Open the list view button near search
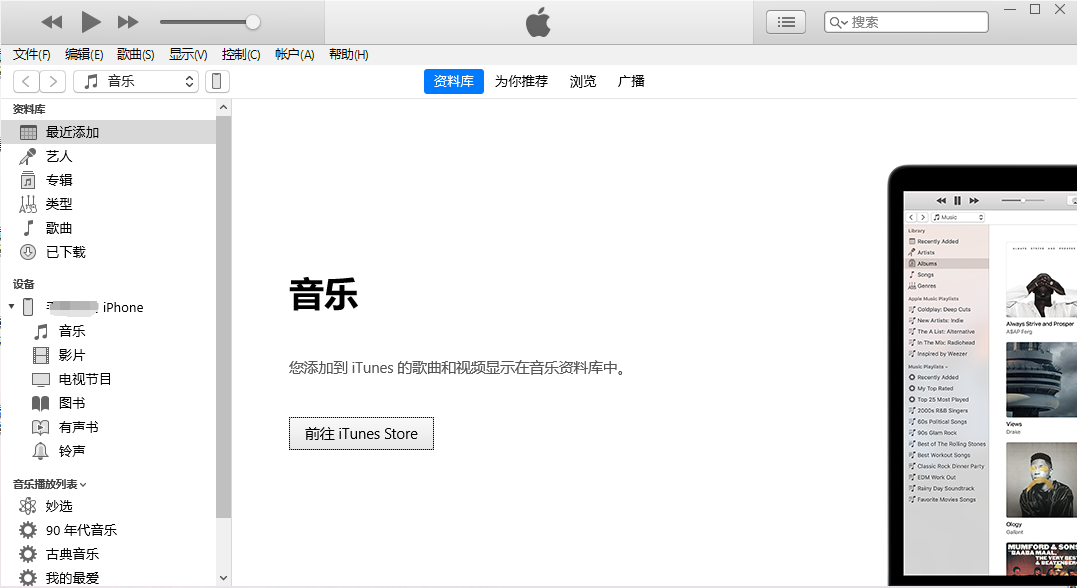The width and height of the screenshot is (1077, 588). tap(786, 22)
